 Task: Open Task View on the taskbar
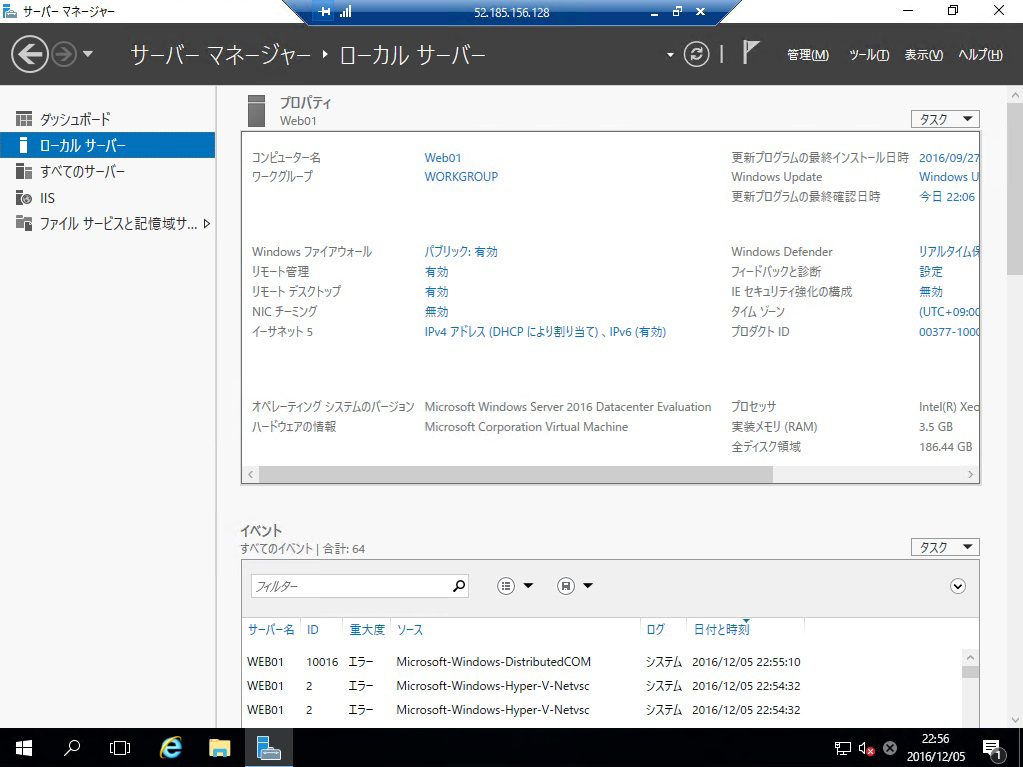coord(120,747)
